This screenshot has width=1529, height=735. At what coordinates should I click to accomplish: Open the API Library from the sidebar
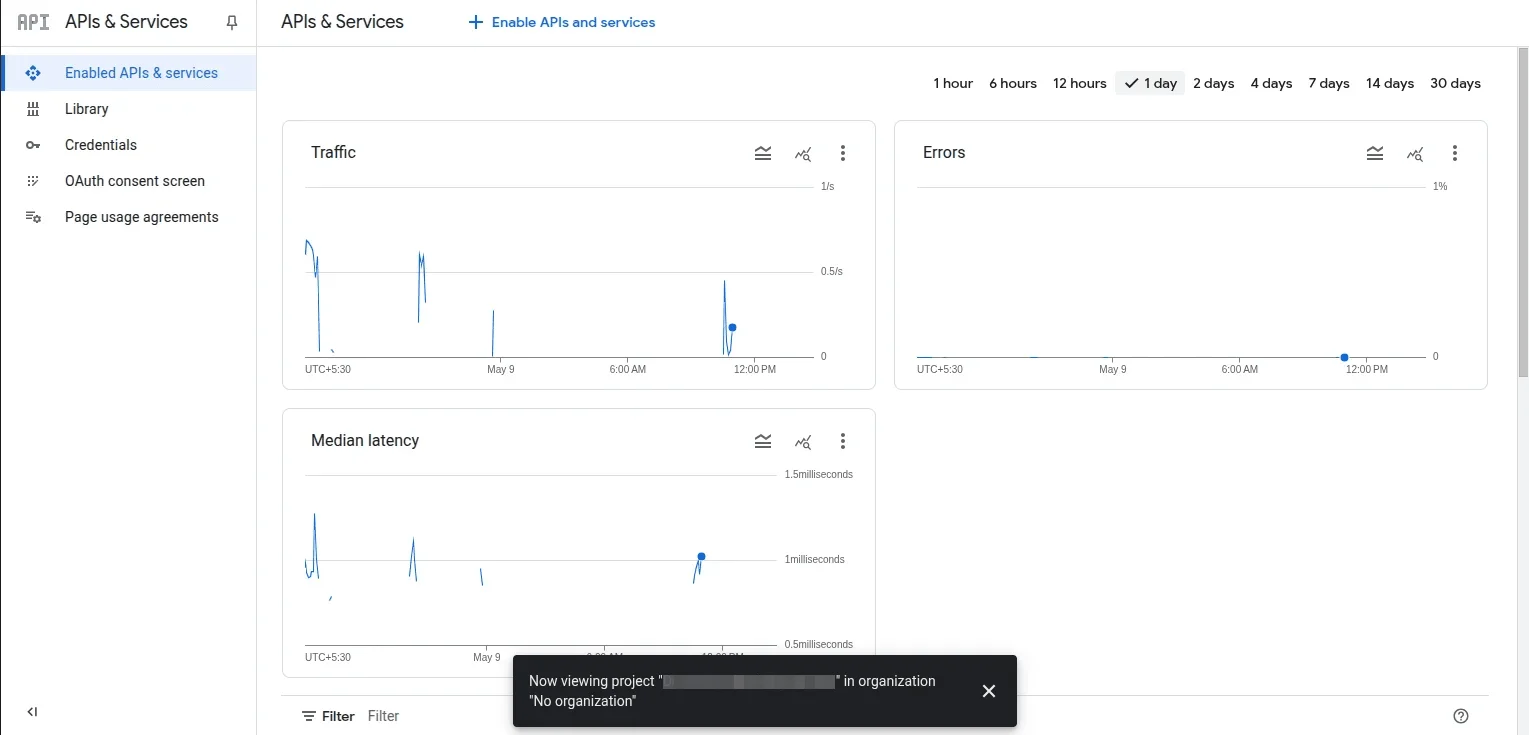click(86, 108)
